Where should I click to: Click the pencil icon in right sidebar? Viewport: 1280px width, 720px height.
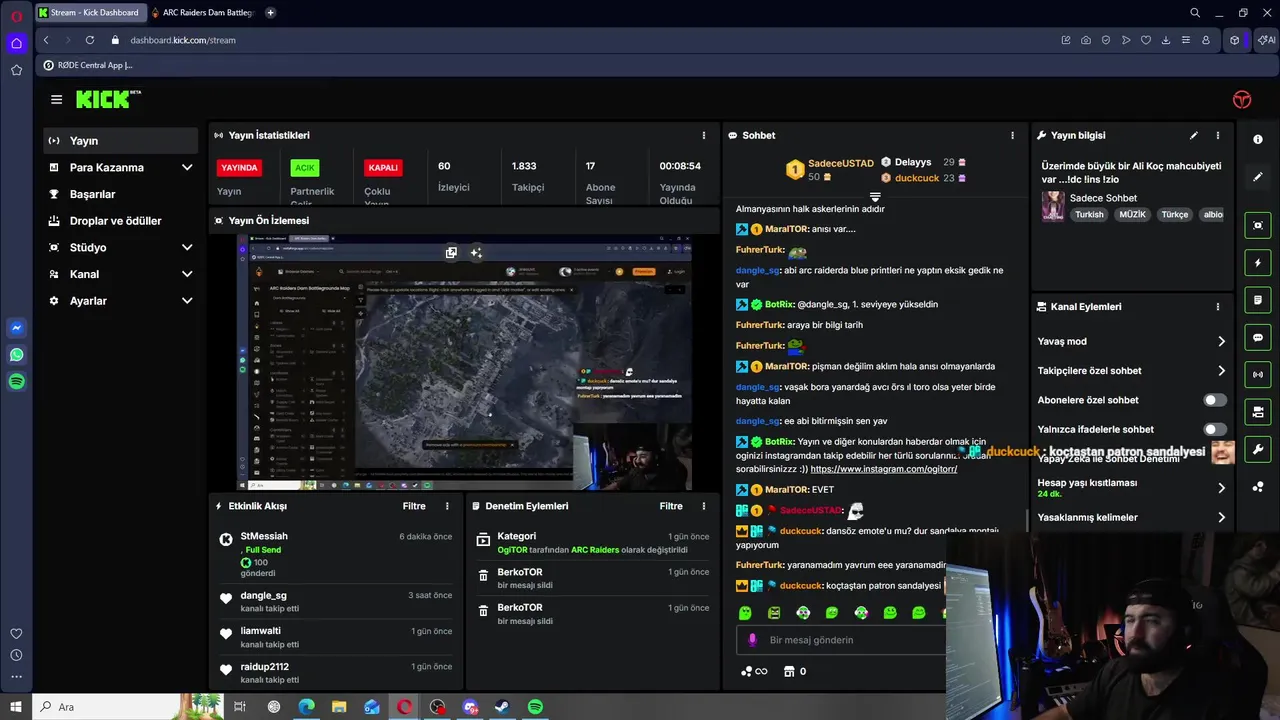[x=1258, y=176]
